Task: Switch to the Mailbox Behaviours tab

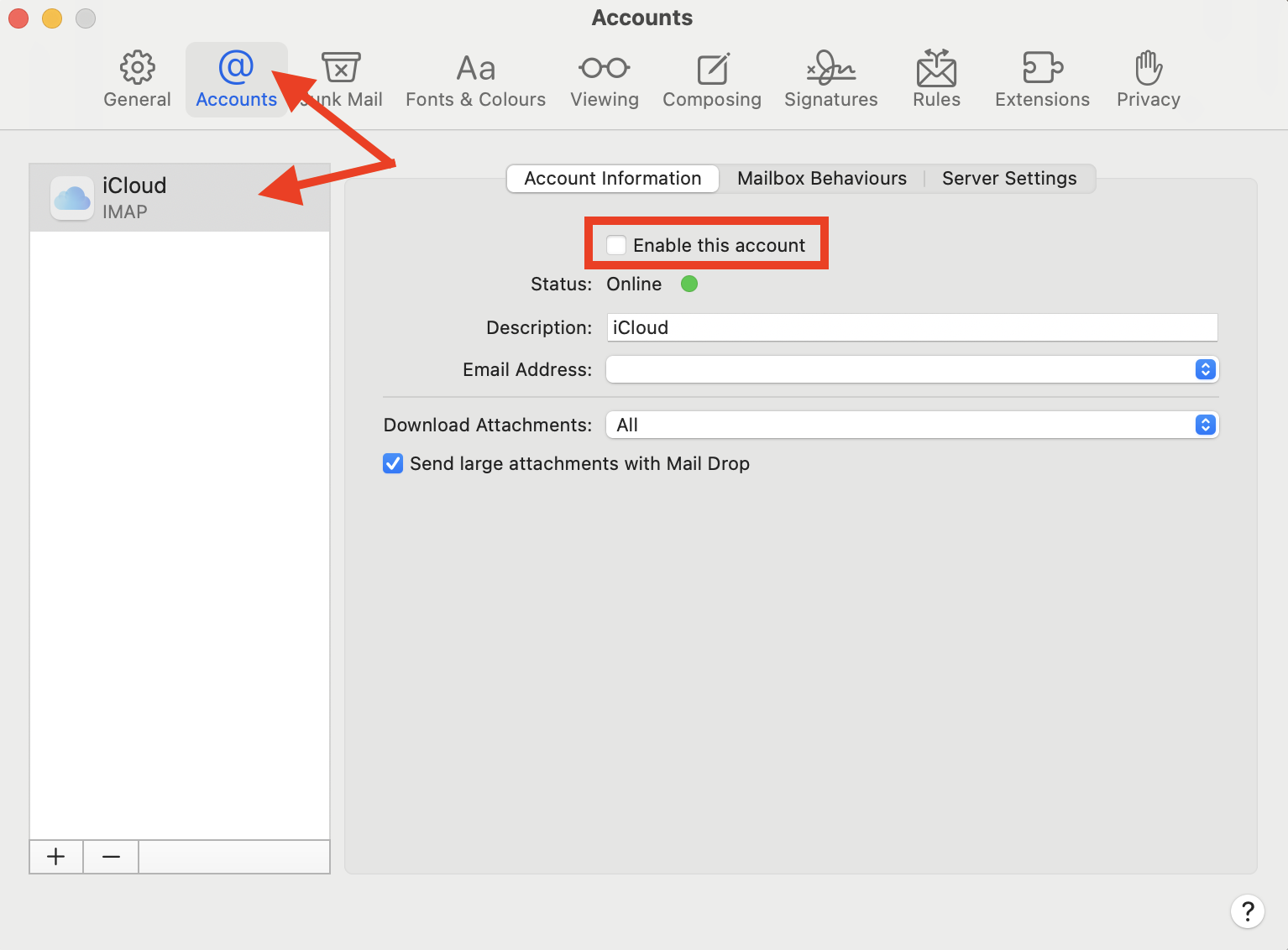Action: (821, 178)
